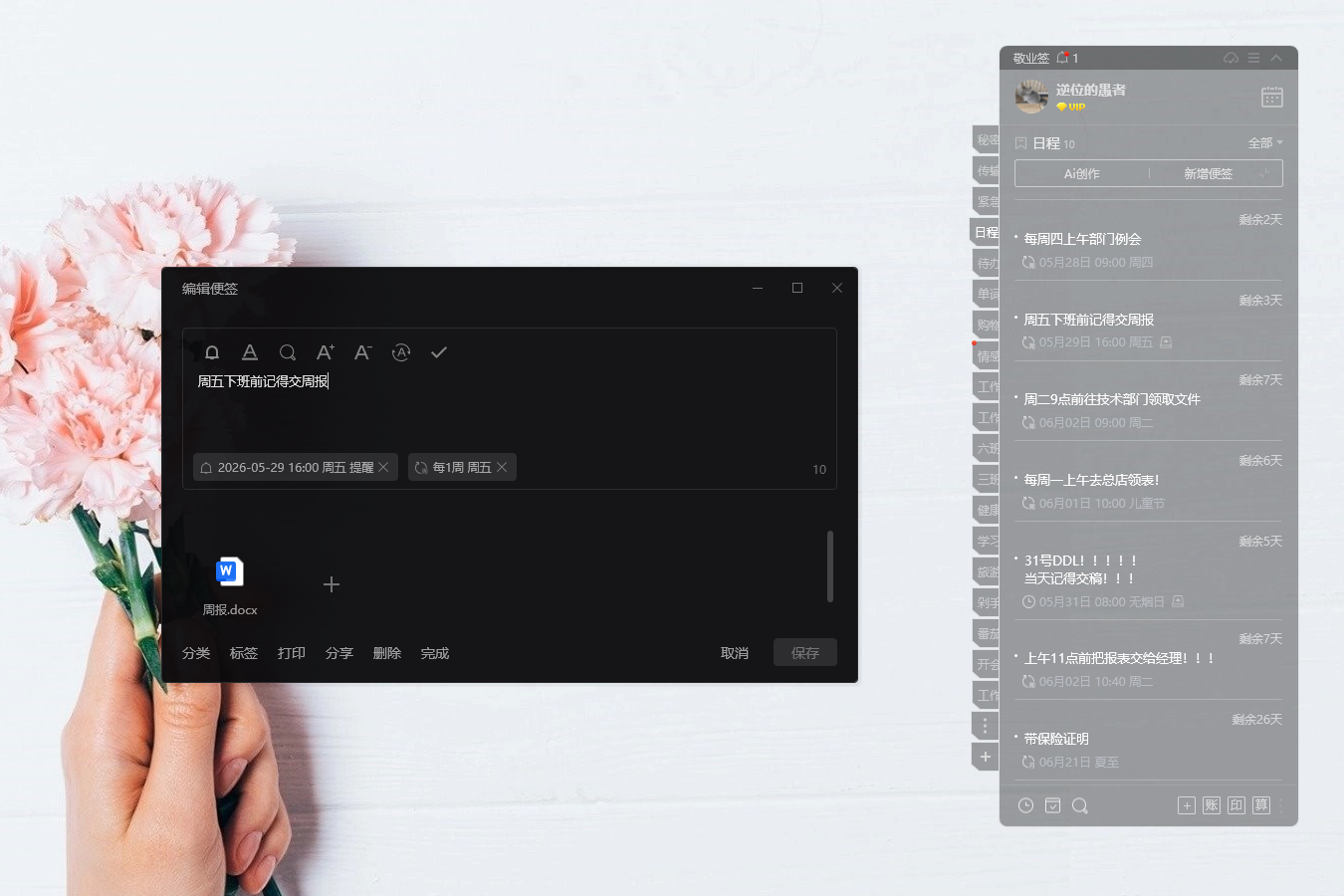Click the 印 icon in bottom bar
The width and height of the screenshot is (1344, 896).
click(1236, 805)
